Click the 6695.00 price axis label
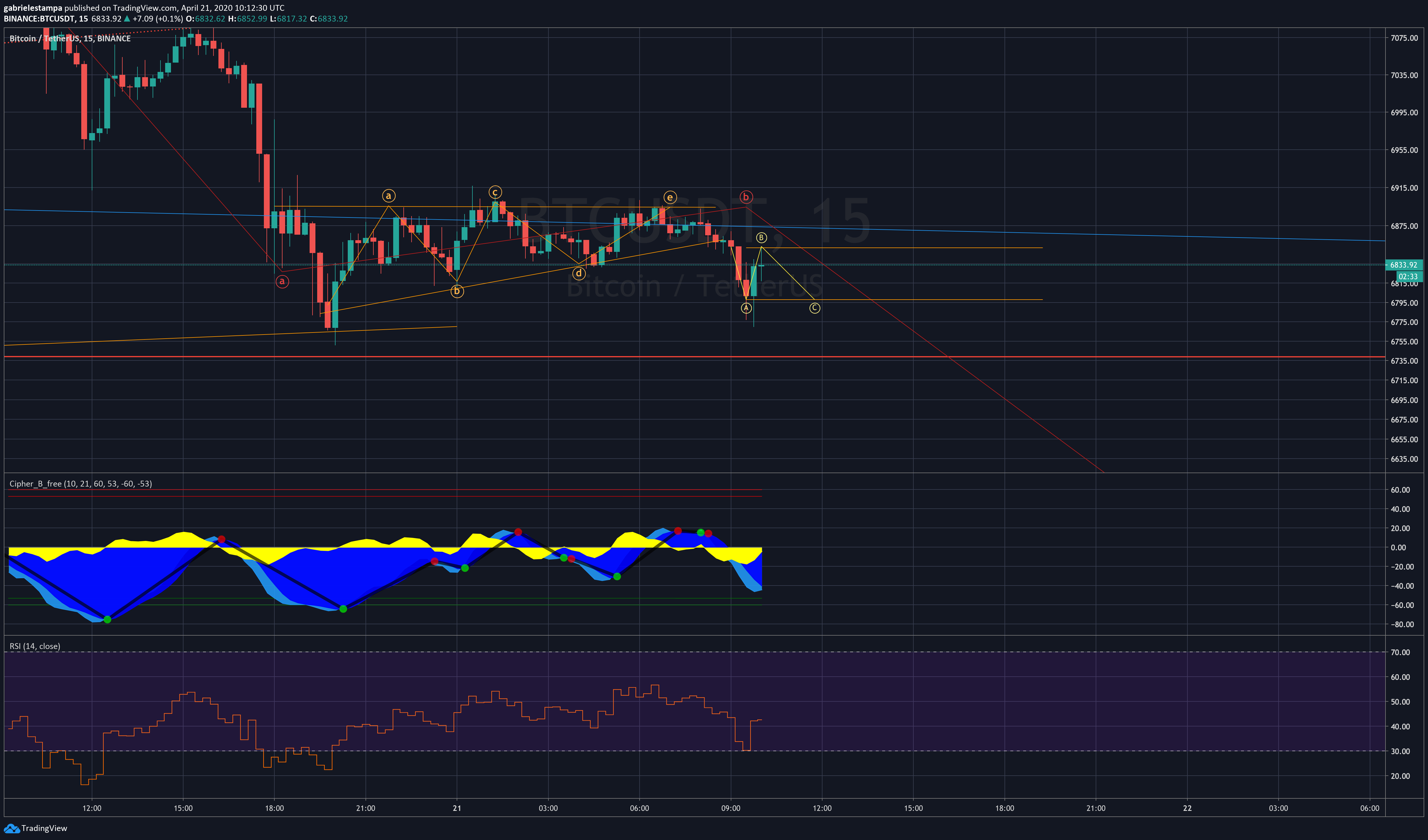This screenshot has height=840, width=1428. pyautogui.click(x=1404, y=400)
